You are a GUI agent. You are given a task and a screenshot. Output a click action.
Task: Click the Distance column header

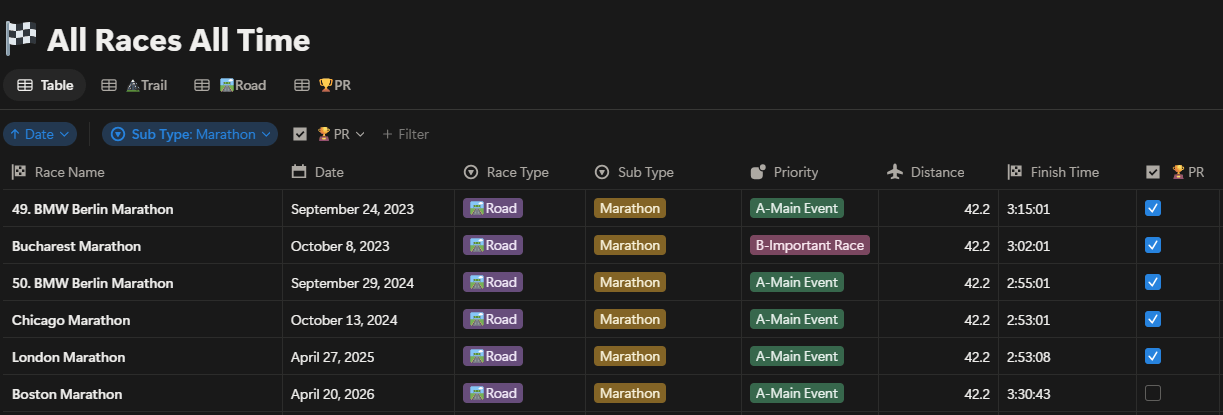(938, 172)
